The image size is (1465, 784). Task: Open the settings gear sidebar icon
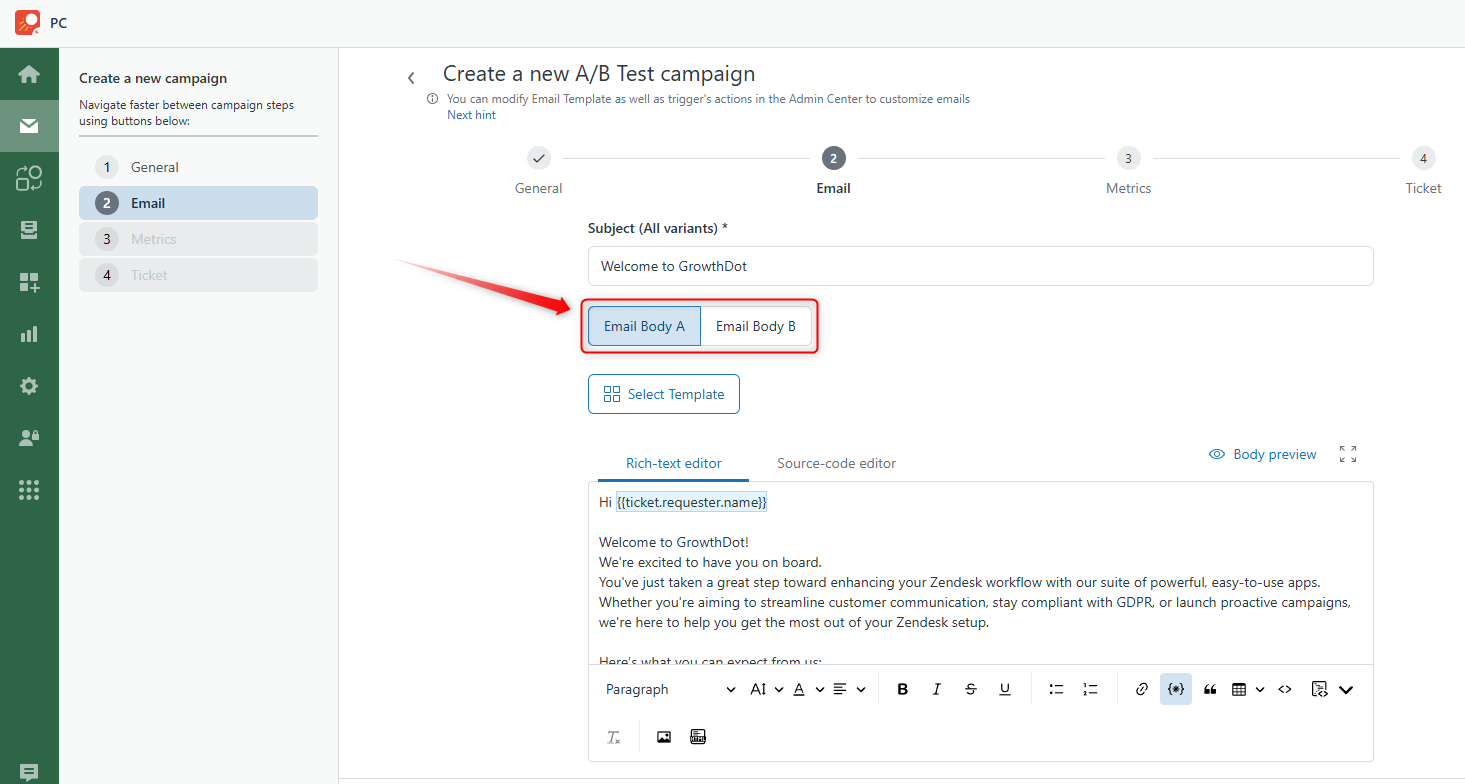pyautogui.click(x=29, y=386)
